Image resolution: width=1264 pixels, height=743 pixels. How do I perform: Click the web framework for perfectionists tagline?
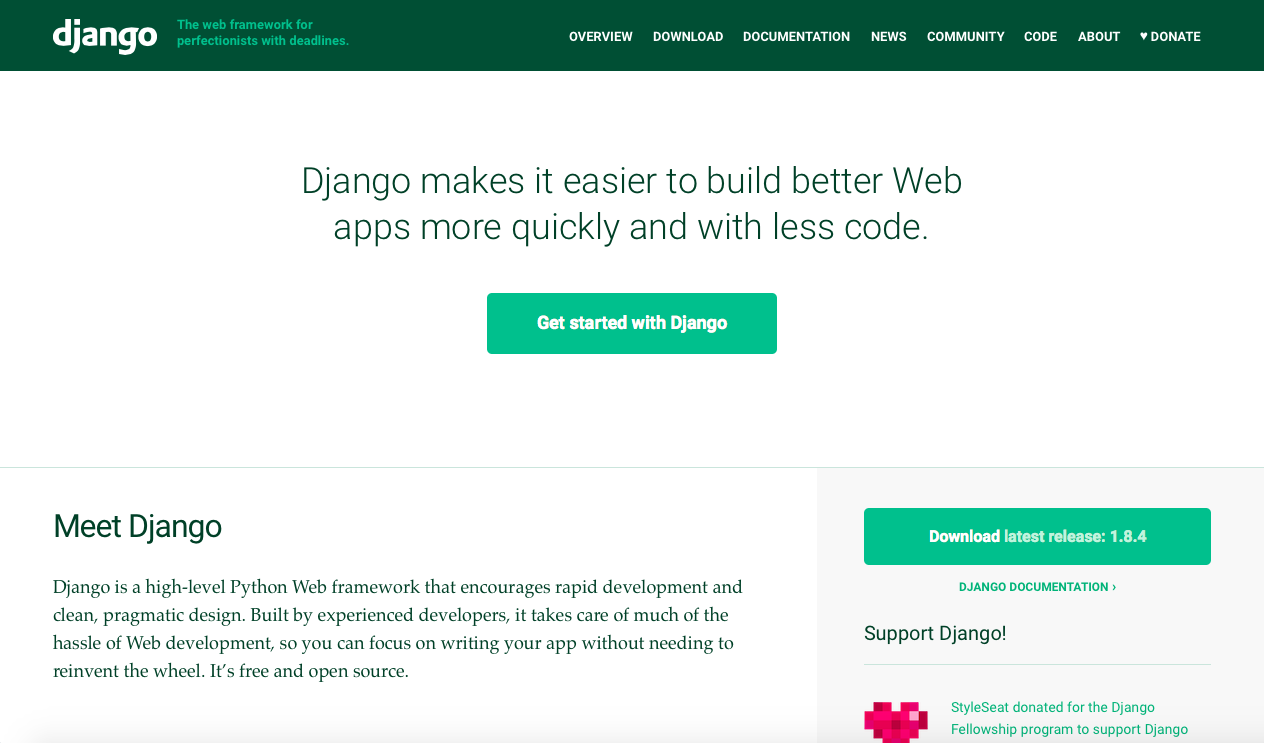(263, 33)
